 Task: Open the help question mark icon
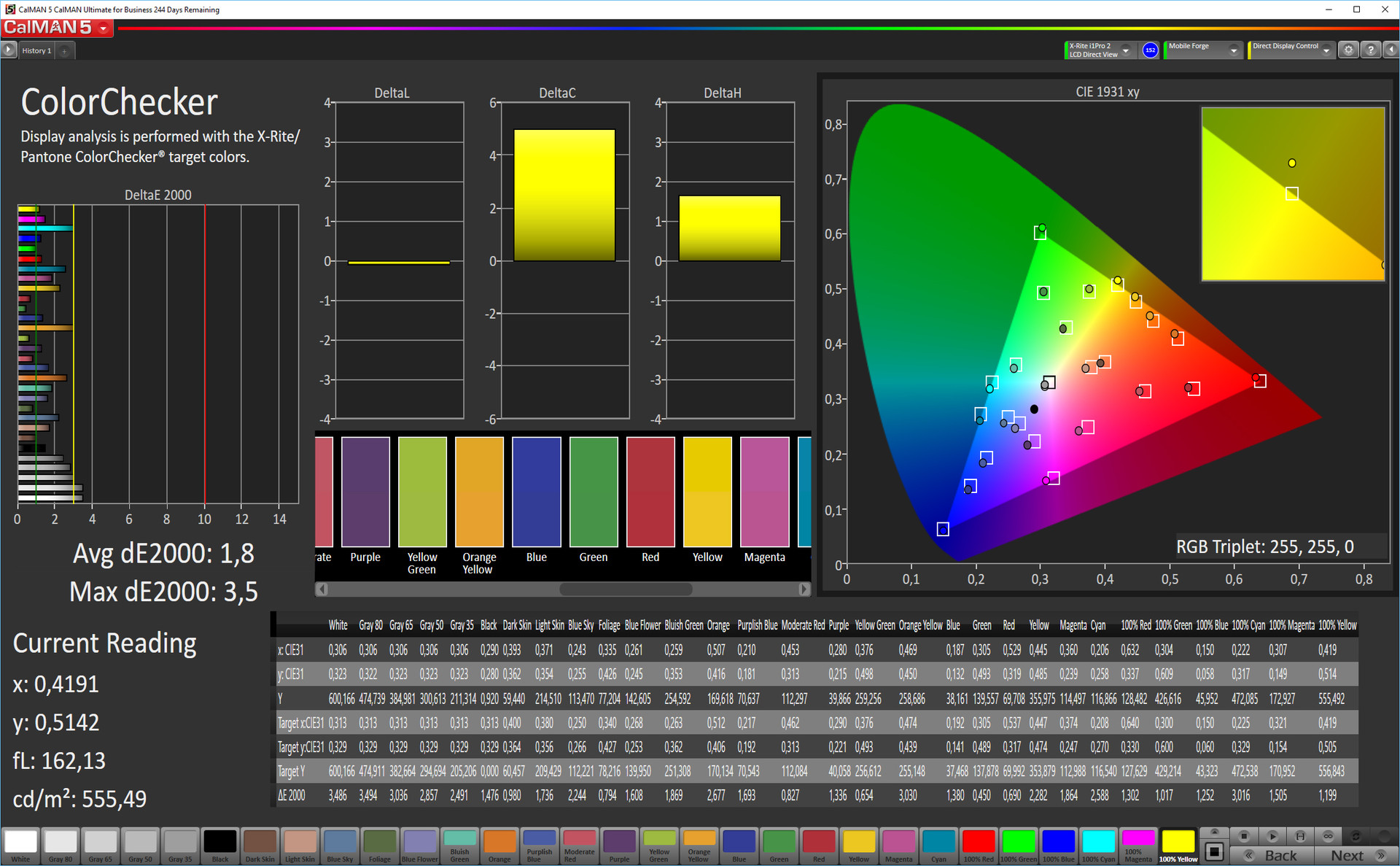tap(1371, 50)
